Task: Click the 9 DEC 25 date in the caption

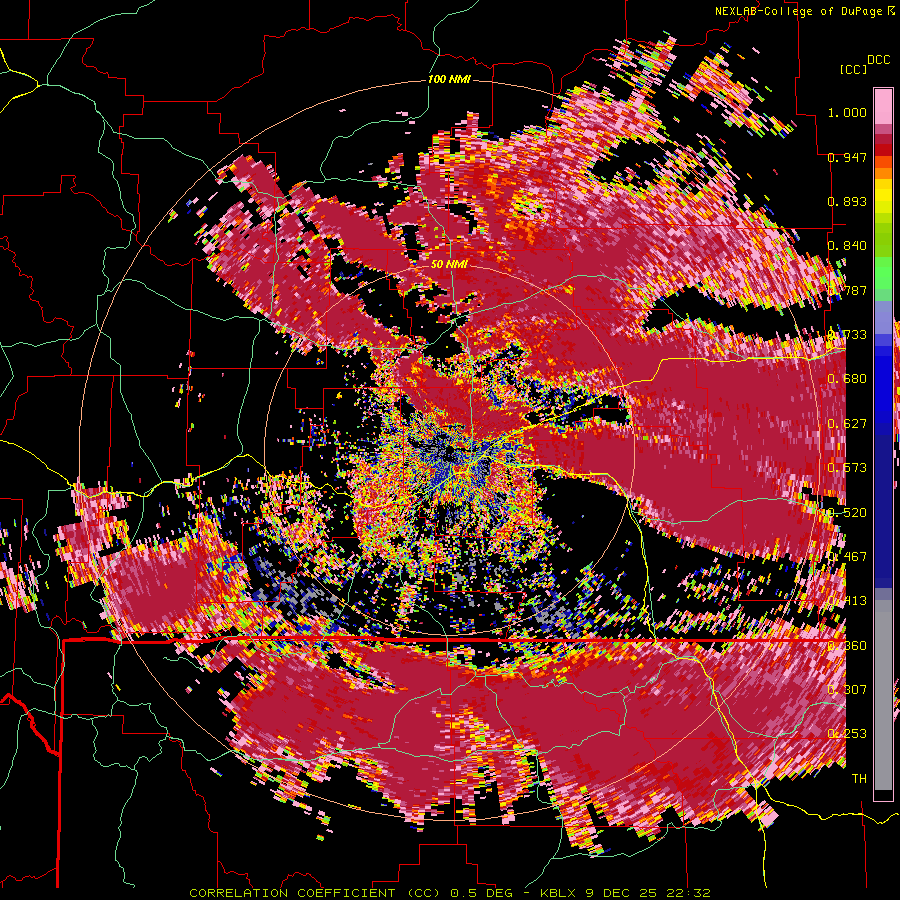Action: [x=623, y=893]
